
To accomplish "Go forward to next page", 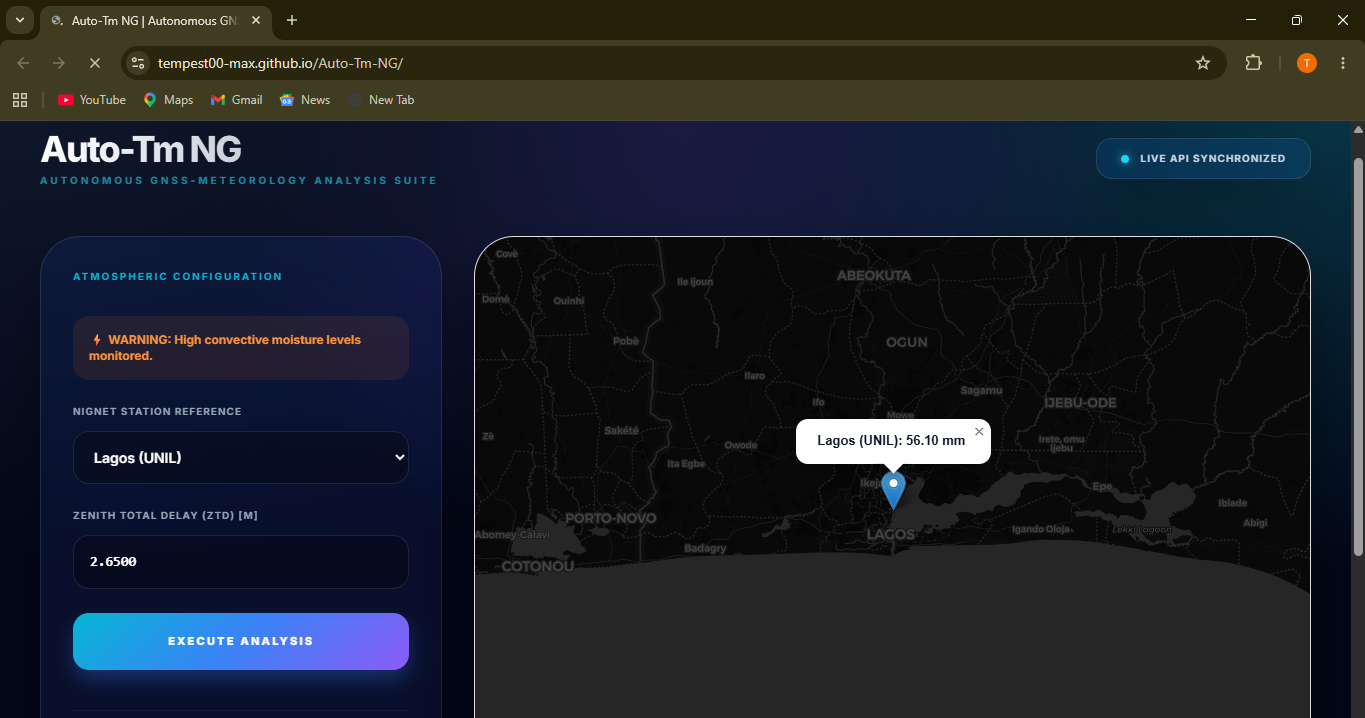I will (59, 63).
